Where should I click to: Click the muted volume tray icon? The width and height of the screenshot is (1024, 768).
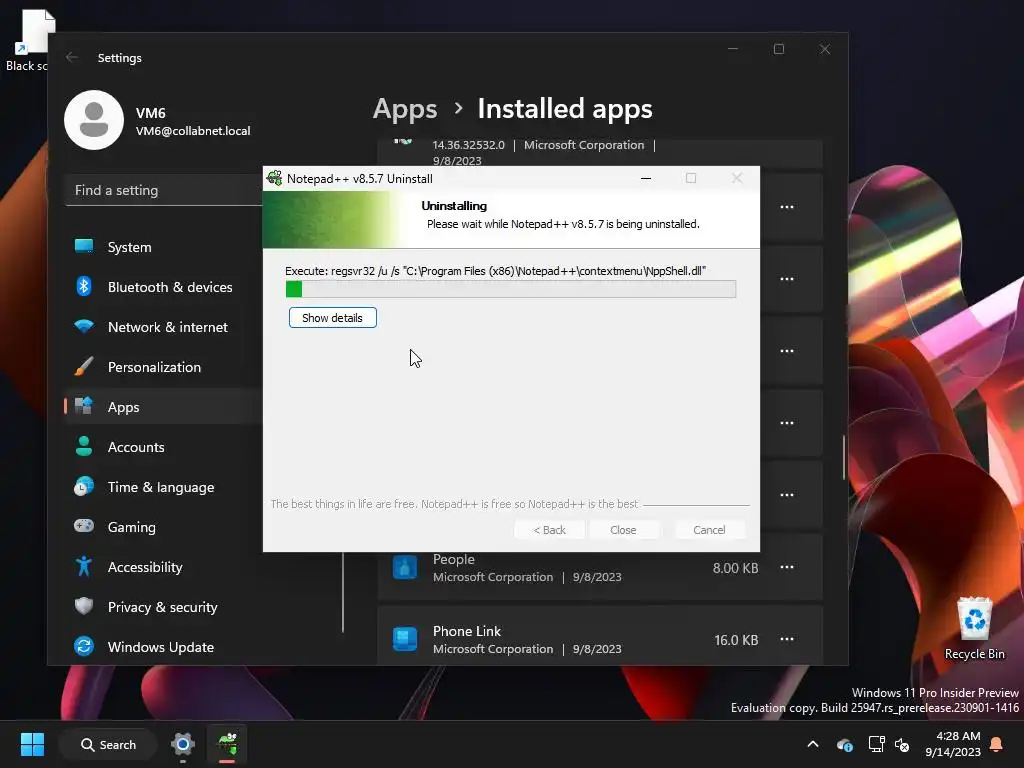point(902,744)
